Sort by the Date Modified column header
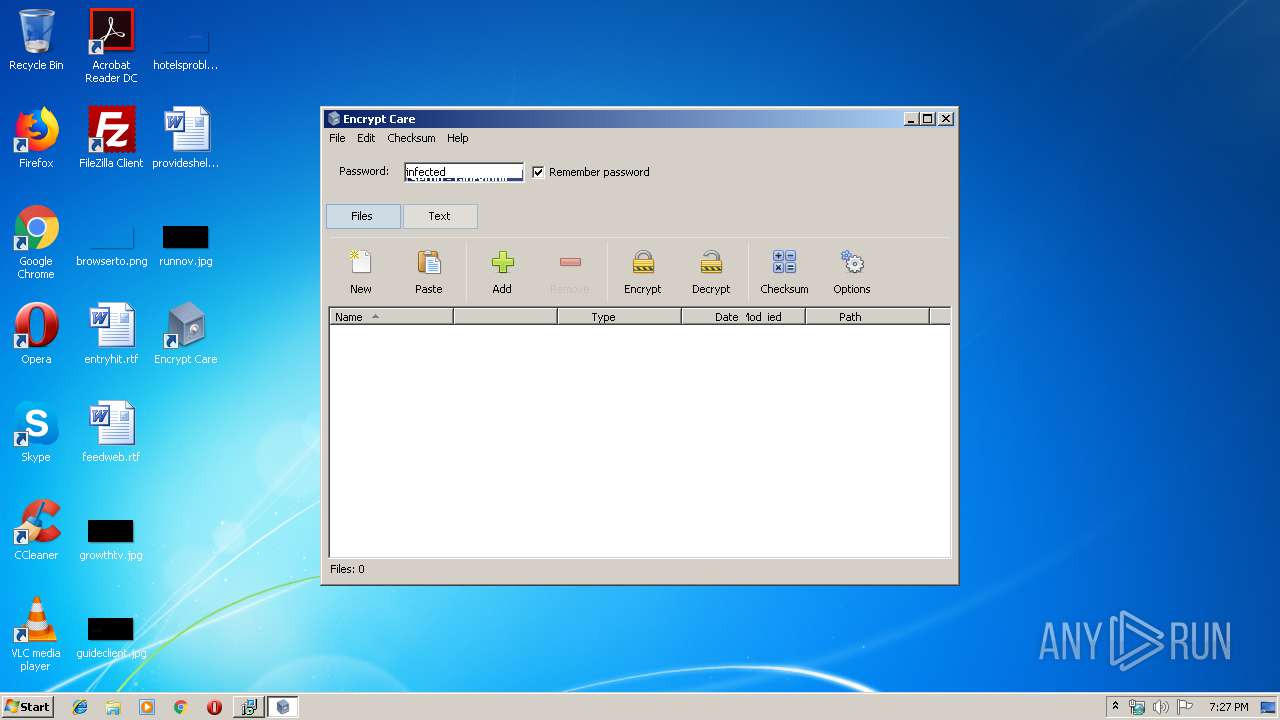 click(743, 317)
